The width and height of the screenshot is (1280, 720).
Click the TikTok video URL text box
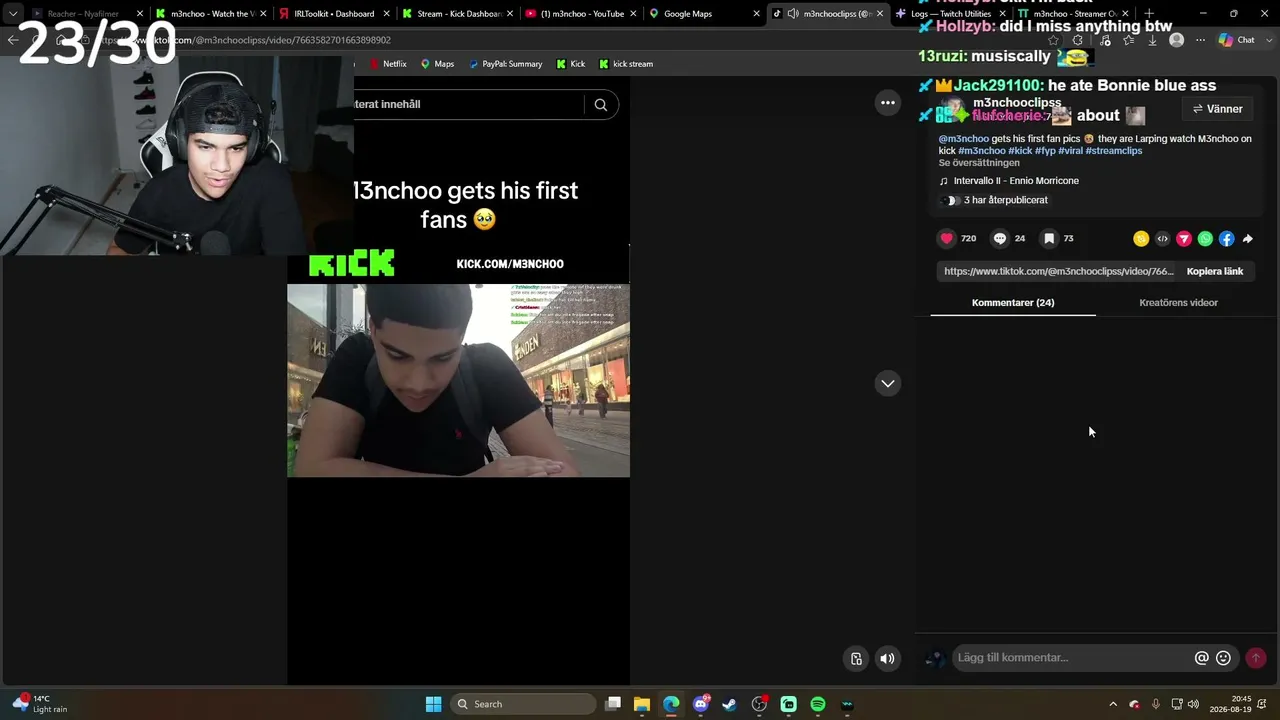(1059, 271)
